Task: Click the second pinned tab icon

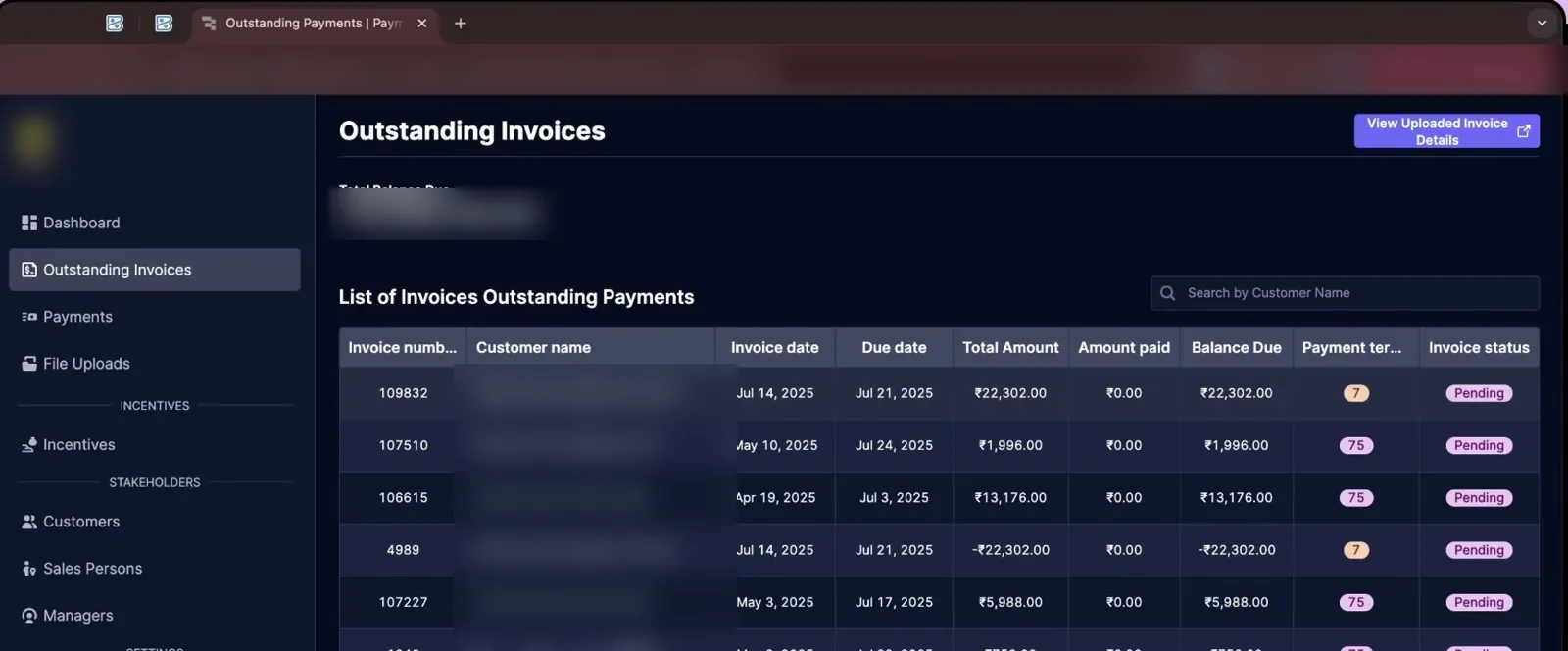Action: coord(164,24)
